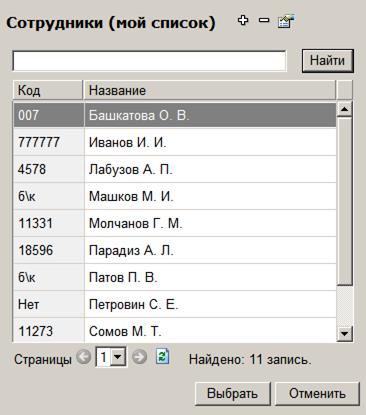Open the list properties icon in header
Screen dimensions: 366x415
tap(286, 21)
